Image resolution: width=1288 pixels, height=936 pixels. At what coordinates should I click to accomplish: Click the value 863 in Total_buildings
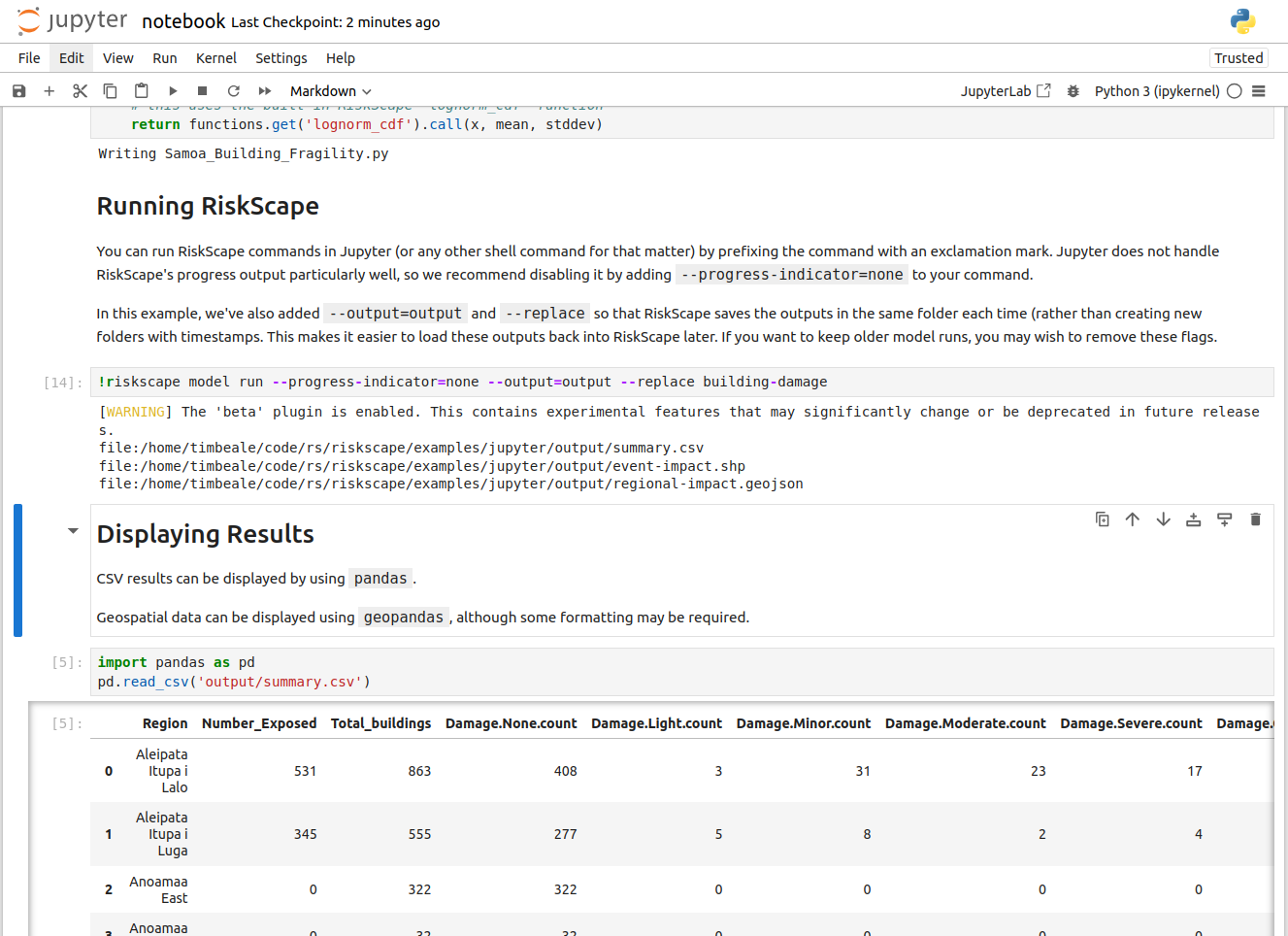coord(419,771)
